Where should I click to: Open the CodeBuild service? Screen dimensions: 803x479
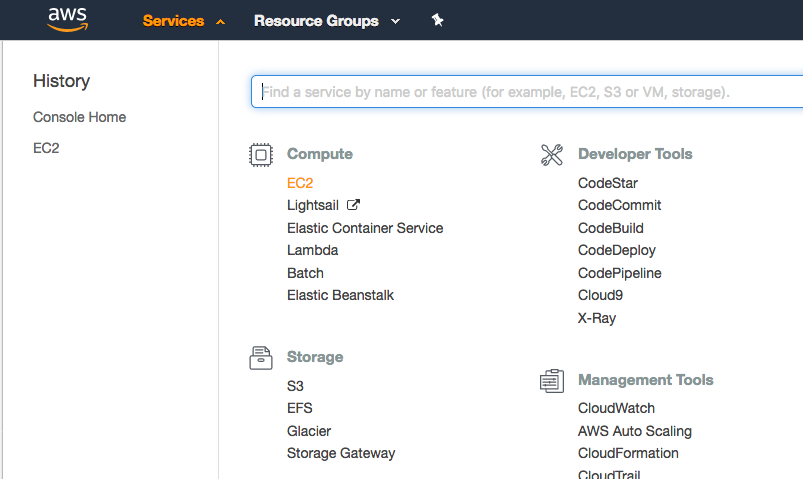[611, 228]
